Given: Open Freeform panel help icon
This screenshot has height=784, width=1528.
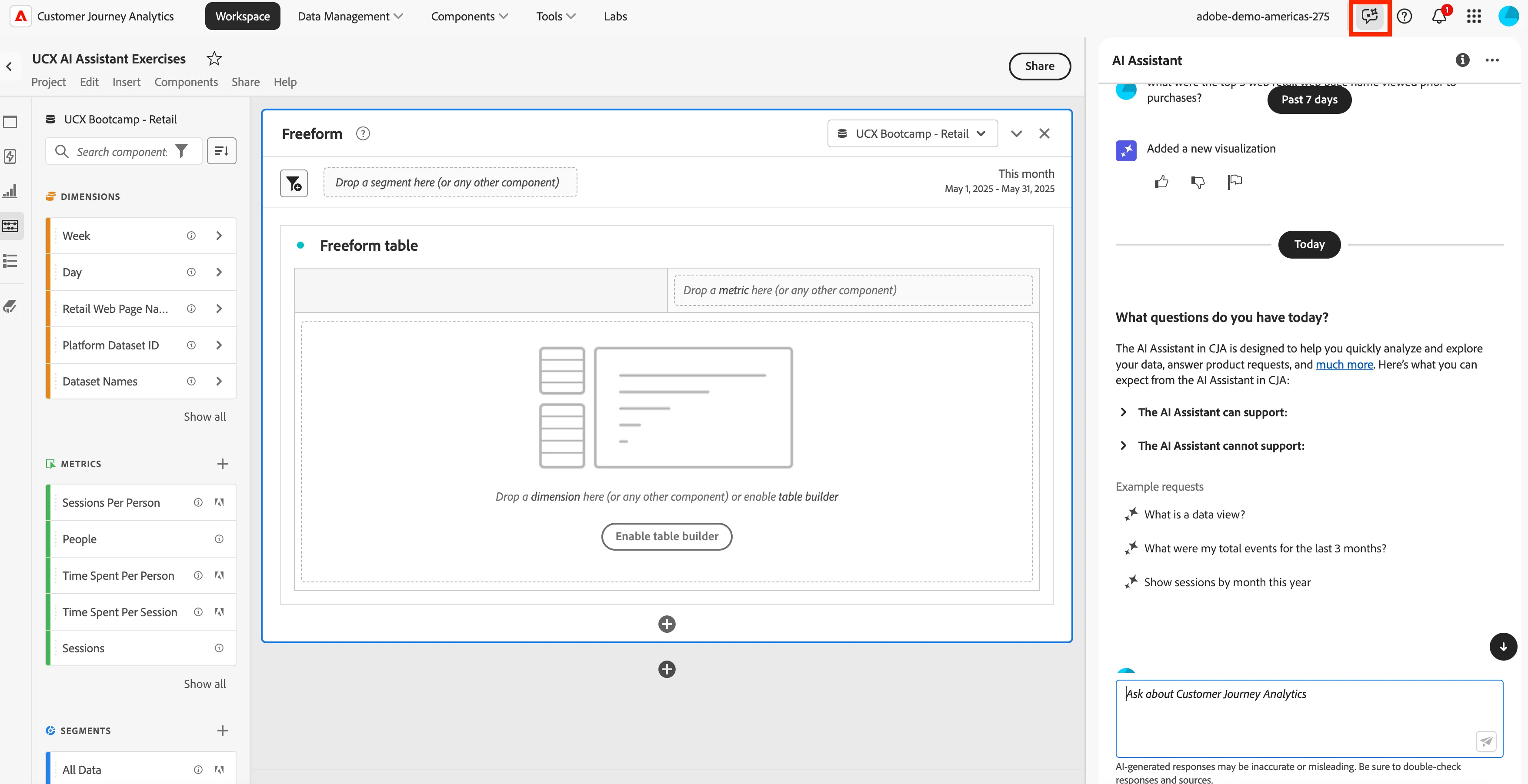Looking at the screenshot, I should 362,134.
